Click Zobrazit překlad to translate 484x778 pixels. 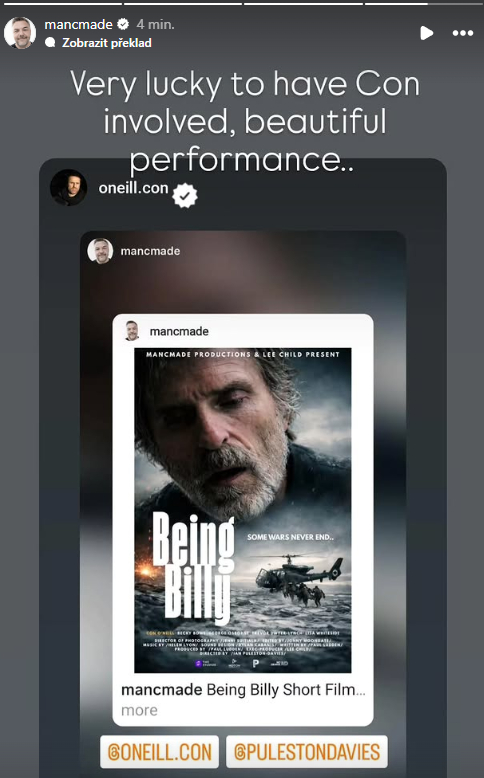[107, 43]
